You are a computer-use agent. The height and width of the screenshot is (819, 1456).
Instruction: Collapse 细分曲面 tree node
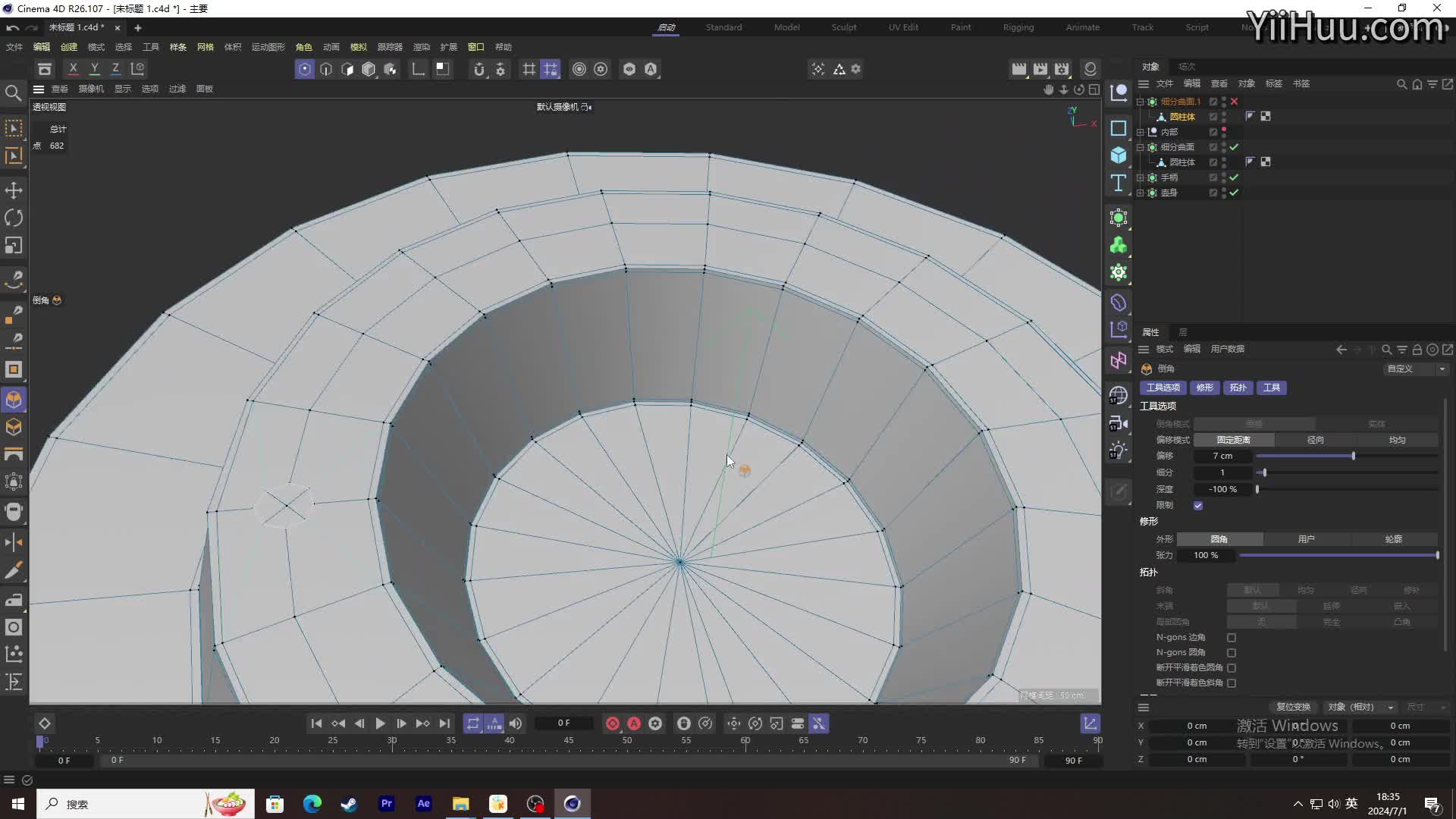(x=1140, y=147)
